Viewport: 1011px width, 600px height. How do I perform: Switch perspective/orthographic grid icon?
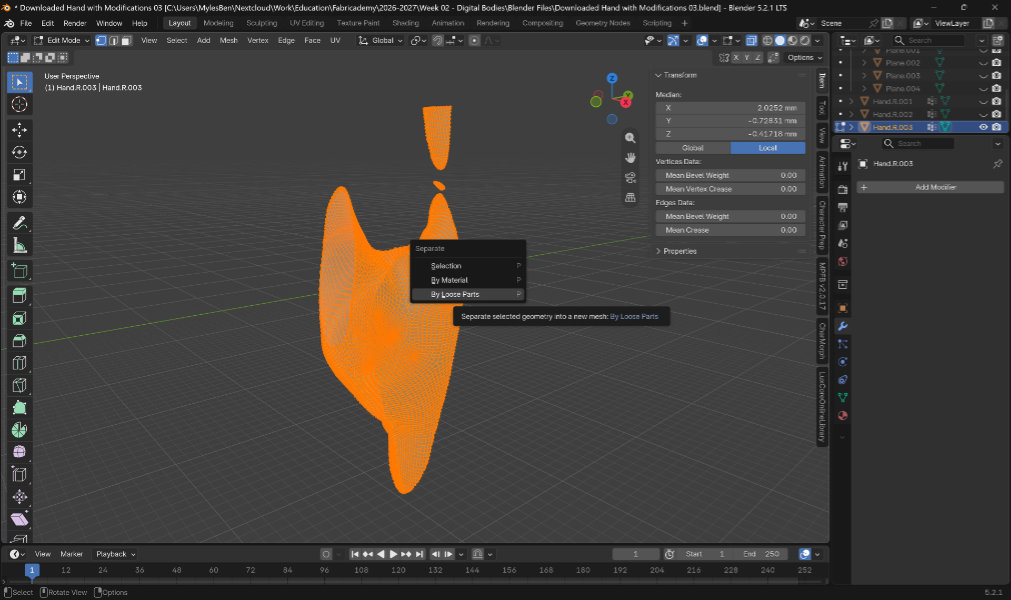tap(630, 198)
